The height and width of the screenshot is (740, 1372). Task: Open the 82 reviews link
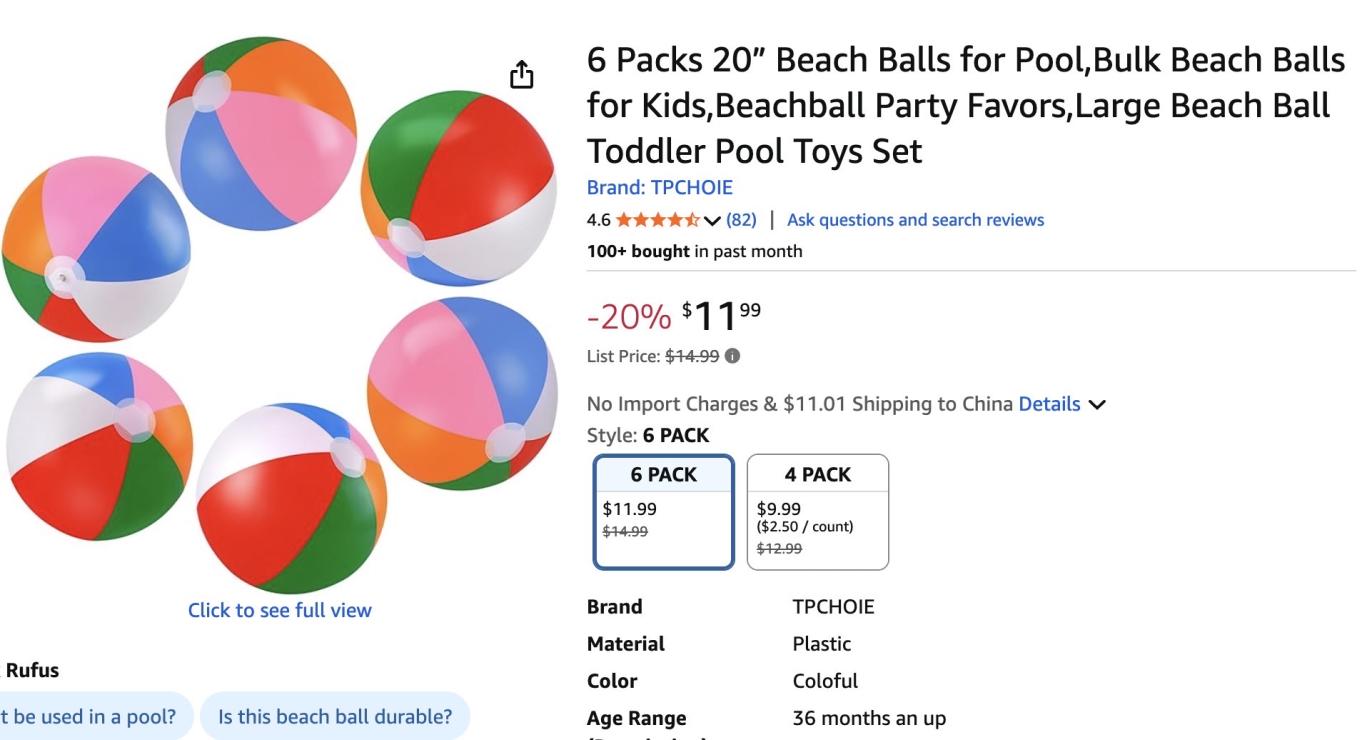coord(741,220)
